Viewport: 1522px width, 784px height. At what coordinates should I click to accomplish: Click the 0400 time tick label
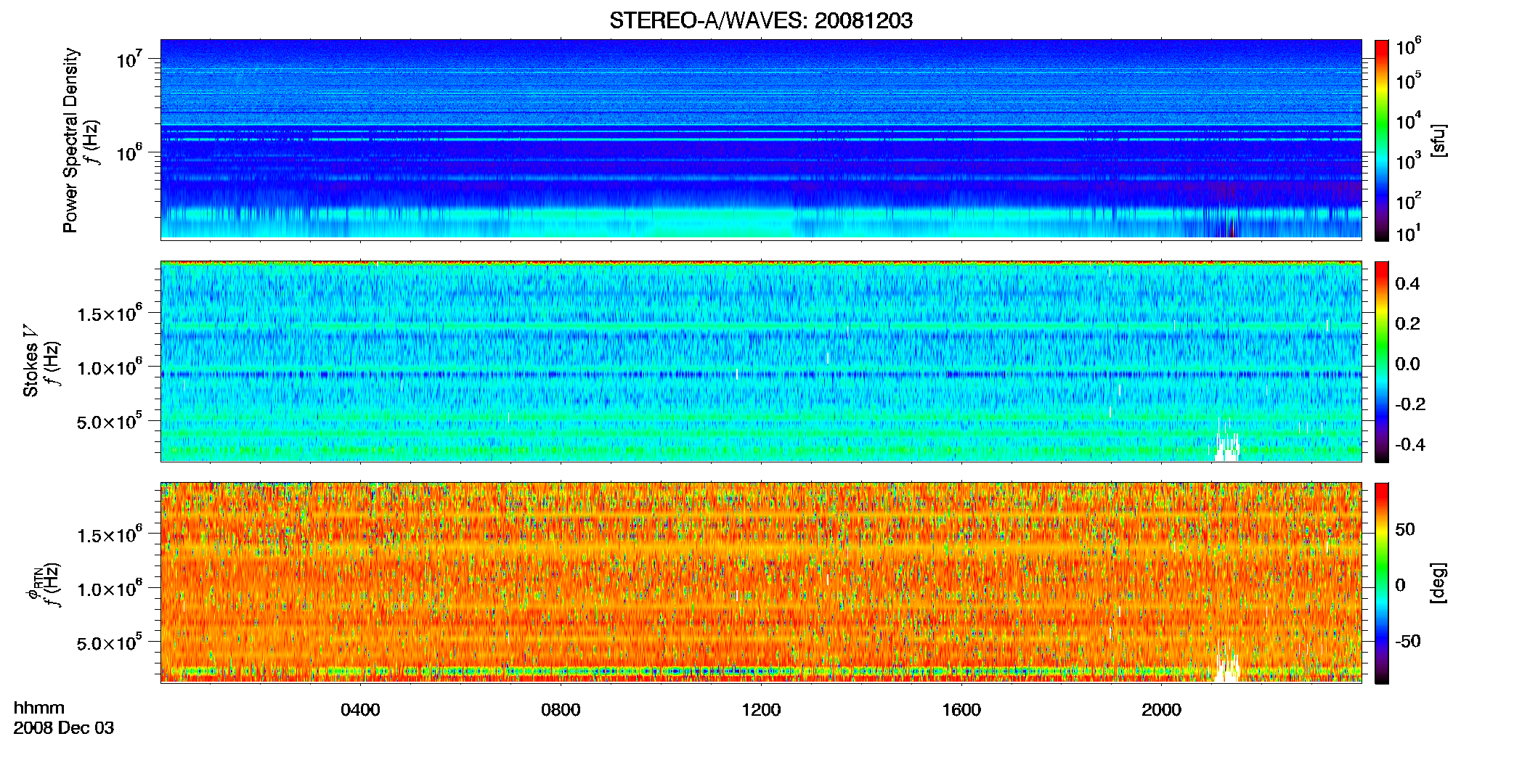360,709
